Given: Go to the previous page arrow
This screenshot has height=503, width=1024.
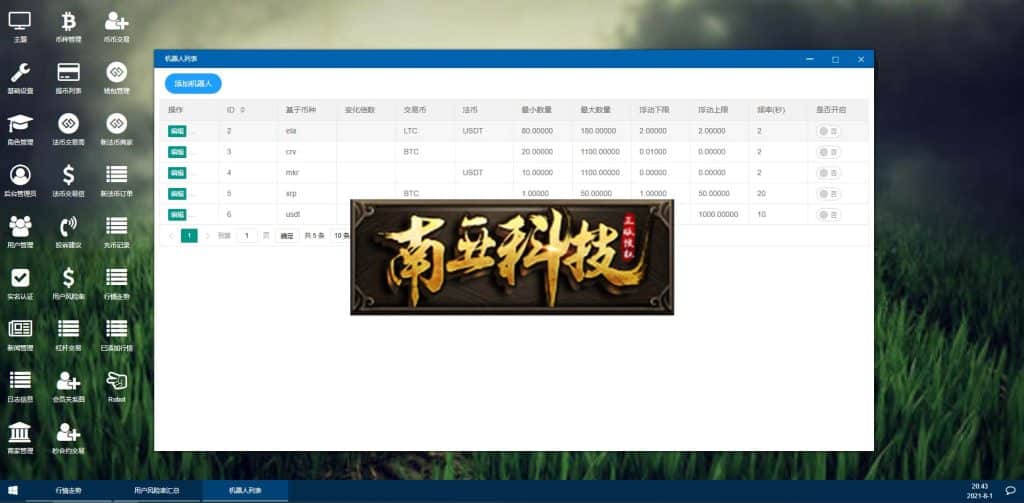Looking at the screenshot, I should click(x=171, y=236).
